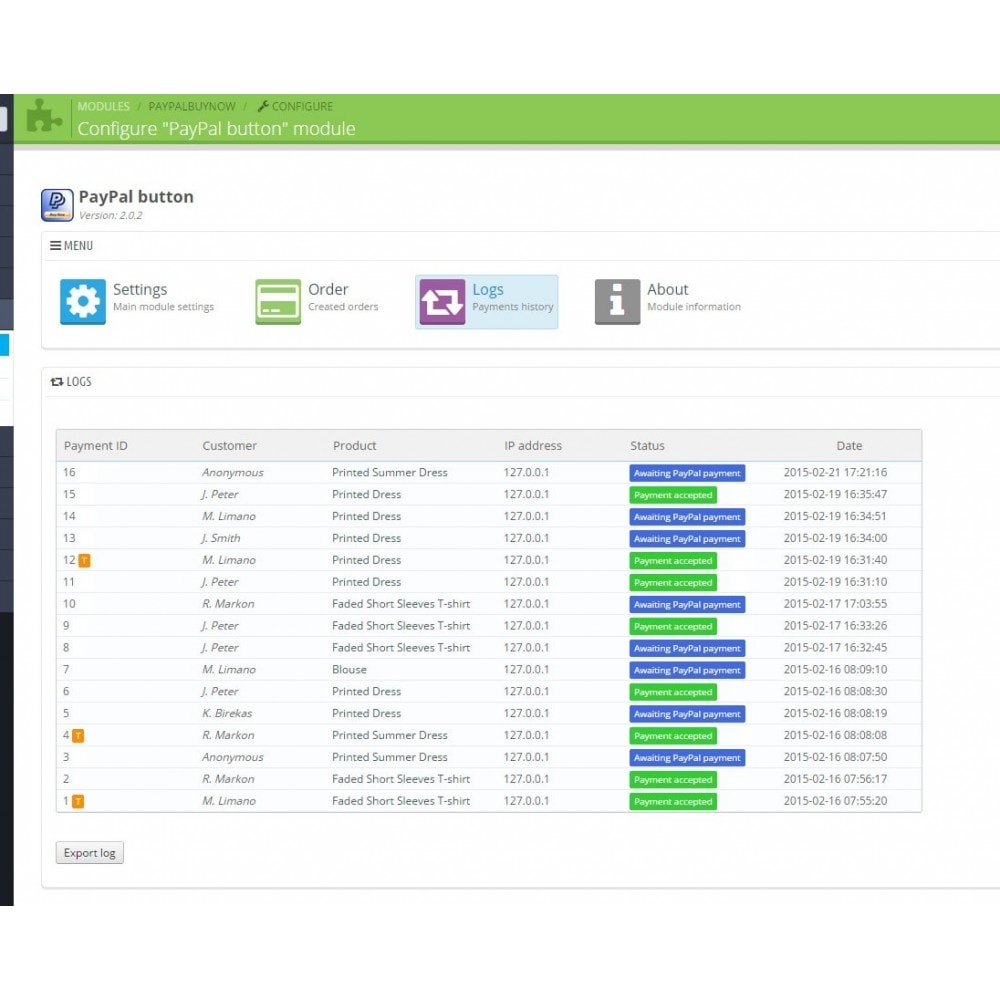Image resolution: width=1000 pixels, height=1000 pixels.
Task: Select the Logs payments history tab
Action: coord(487,302)
